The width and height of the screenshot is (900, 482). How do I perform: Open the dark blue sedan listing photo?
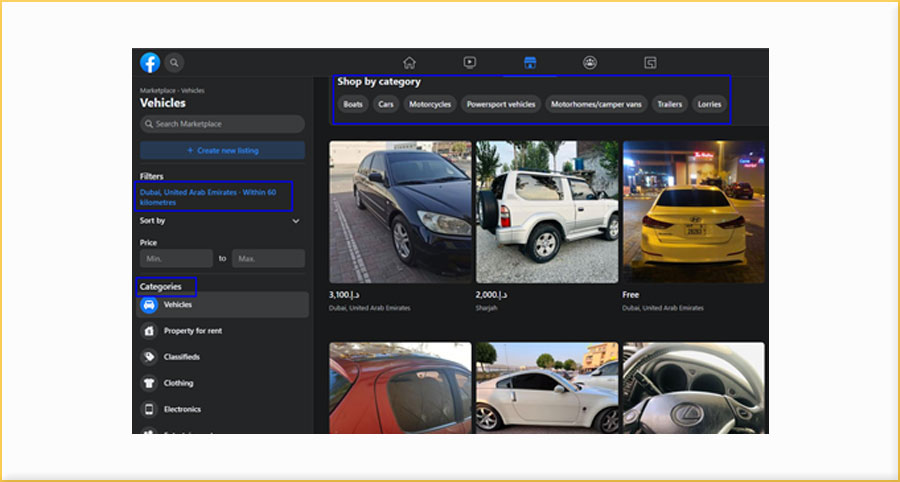(400, 212)
